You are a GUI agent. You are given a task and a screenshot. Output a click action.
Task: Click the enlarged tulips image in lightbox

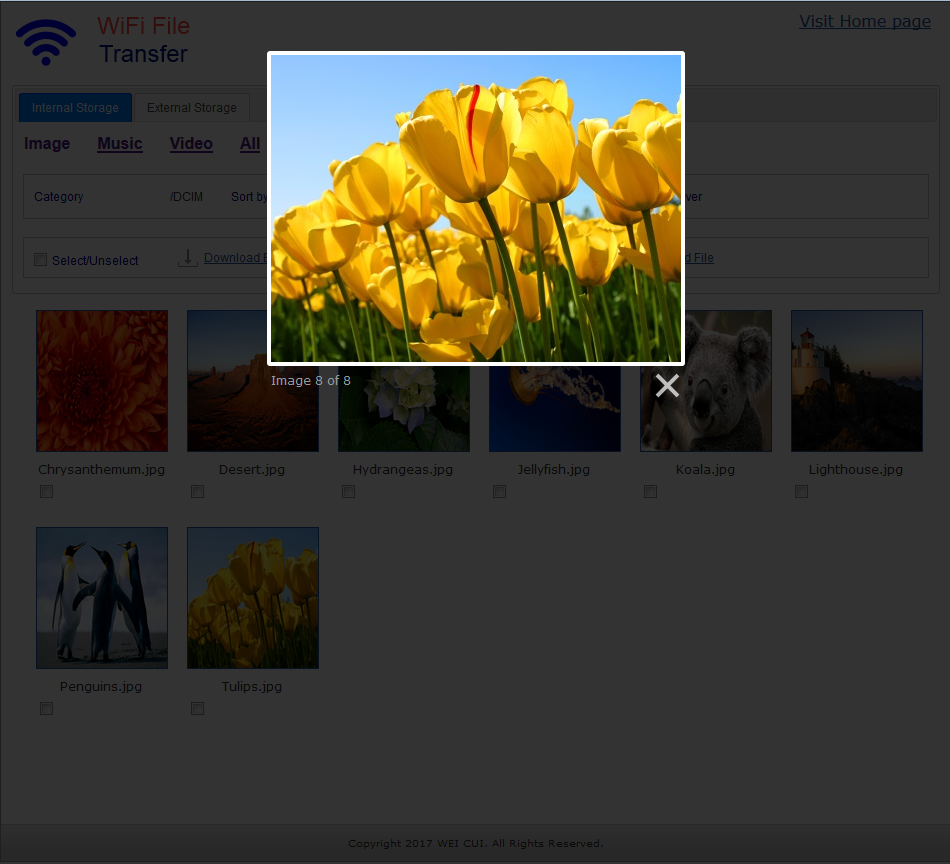pyautogui.click(x=475, y=208)
